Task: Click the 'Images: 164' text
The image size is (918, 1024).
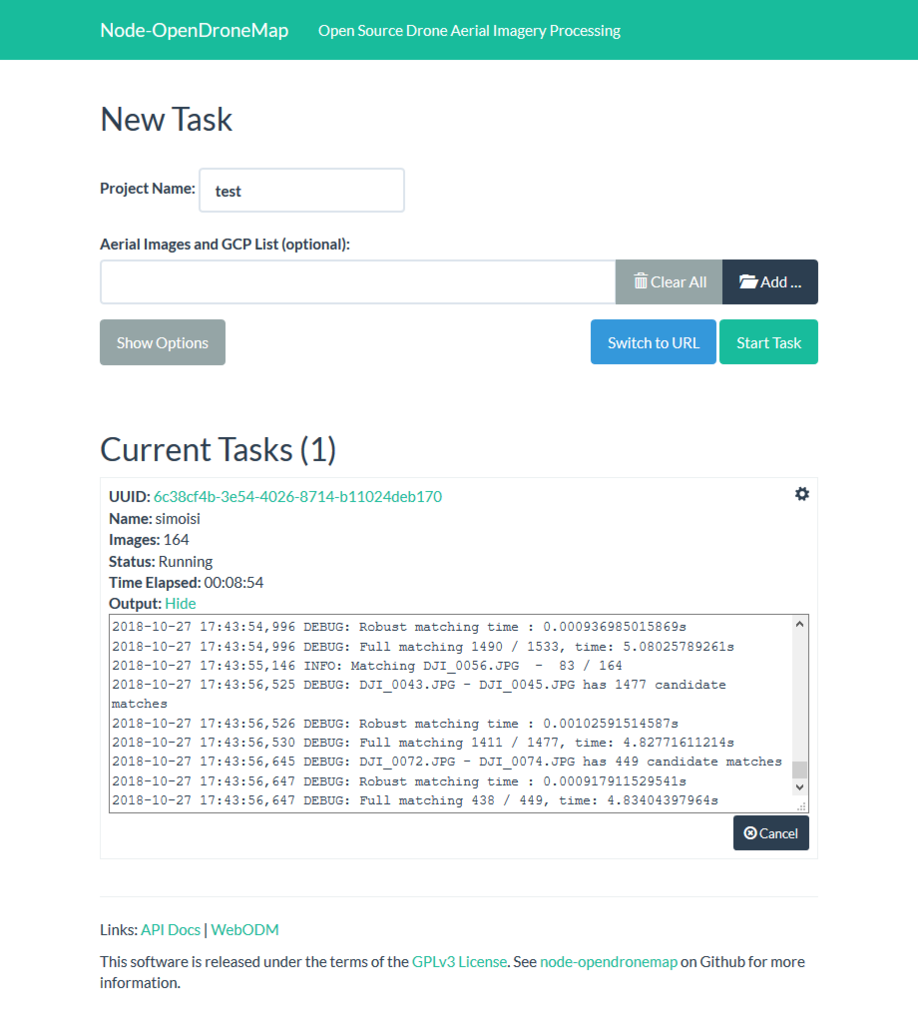Action: [x=149, y=539]
